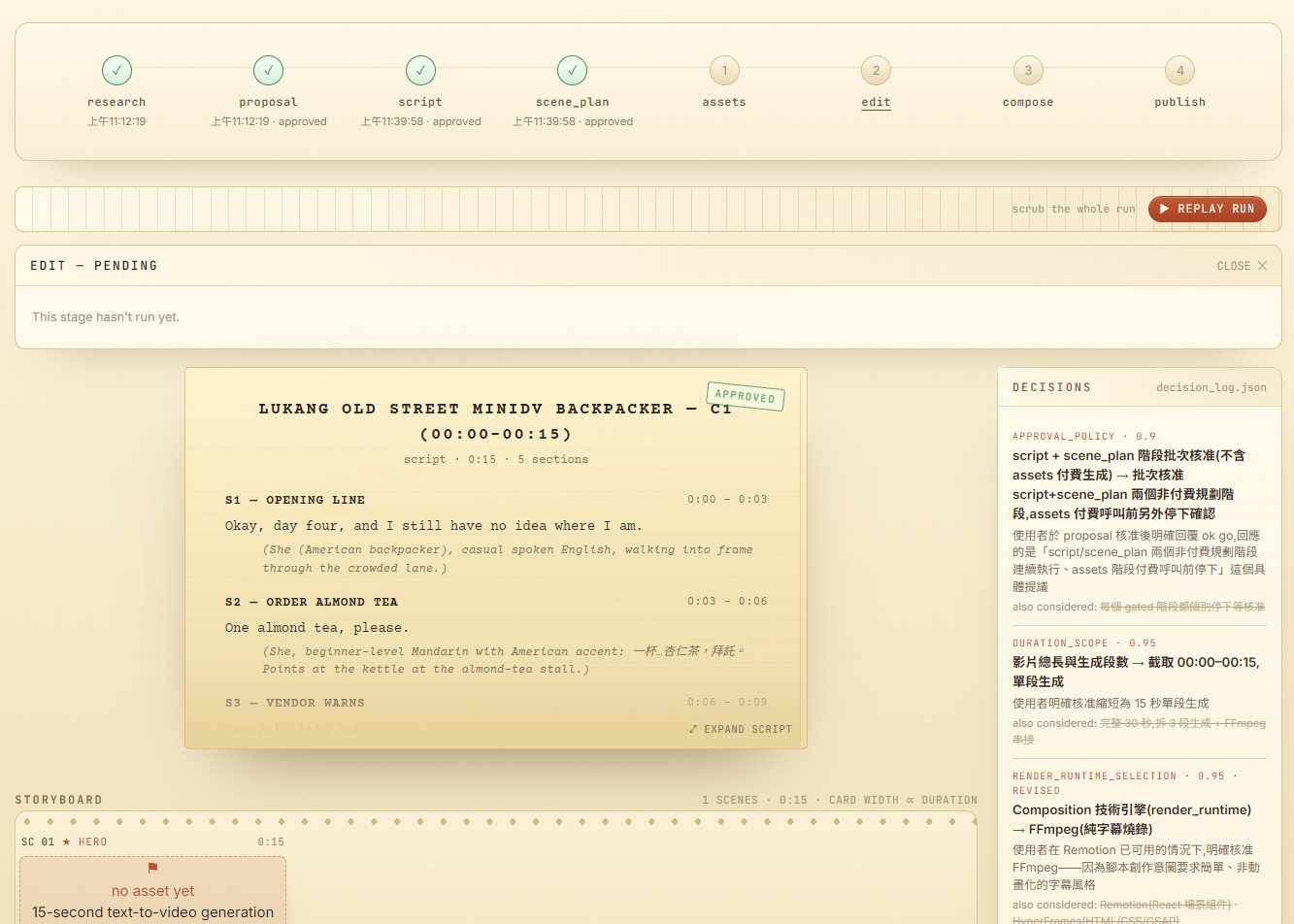This screenshot has width=1294, height=924.
Task: Click the '0:00 – 0:03' timecode
Action: [x=727, y=500]
